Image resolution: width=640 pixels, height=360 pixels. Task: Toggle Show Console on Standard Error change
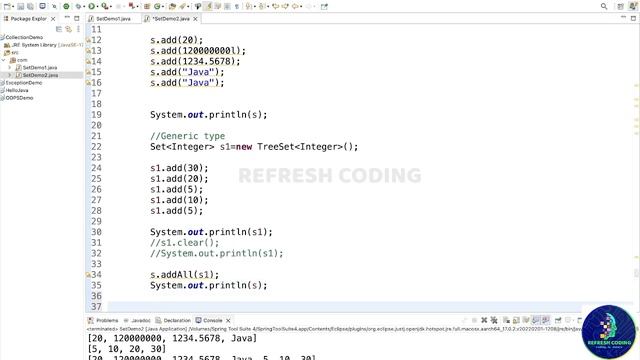point(546,320)
